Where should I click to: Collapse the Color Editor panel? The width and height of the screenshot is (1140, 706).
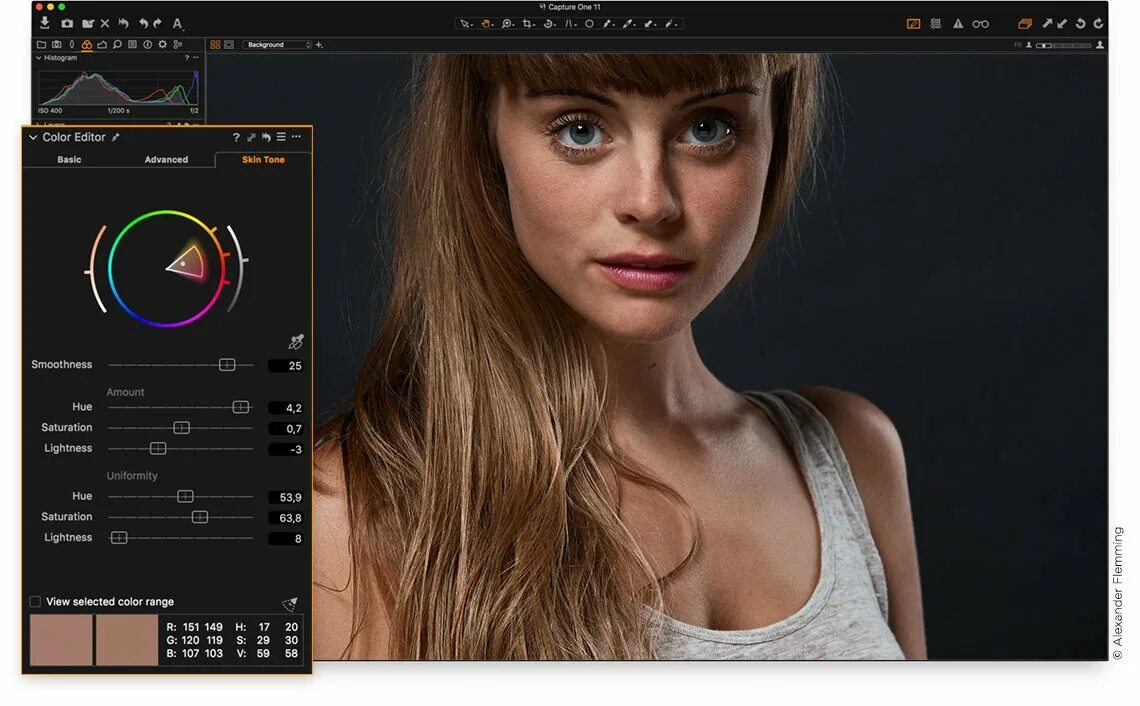point(33,137)
